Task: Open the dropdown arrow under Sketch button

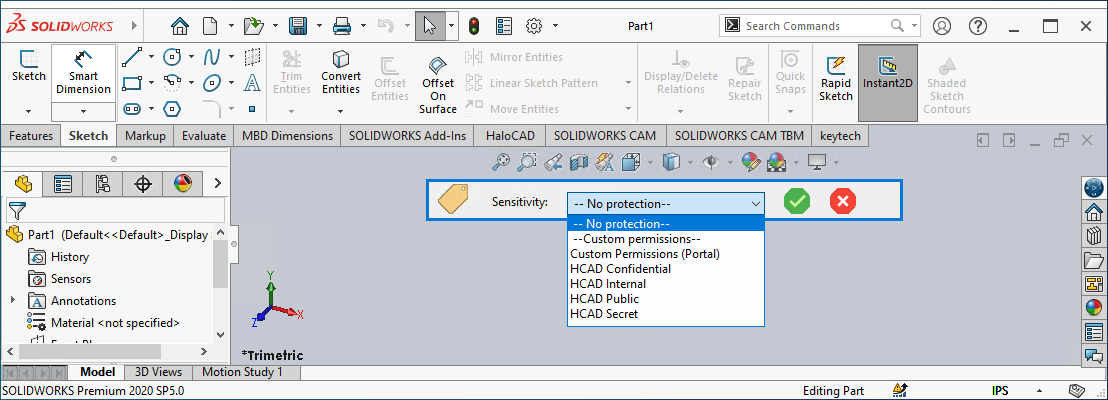Action: (x=28, y=110)
